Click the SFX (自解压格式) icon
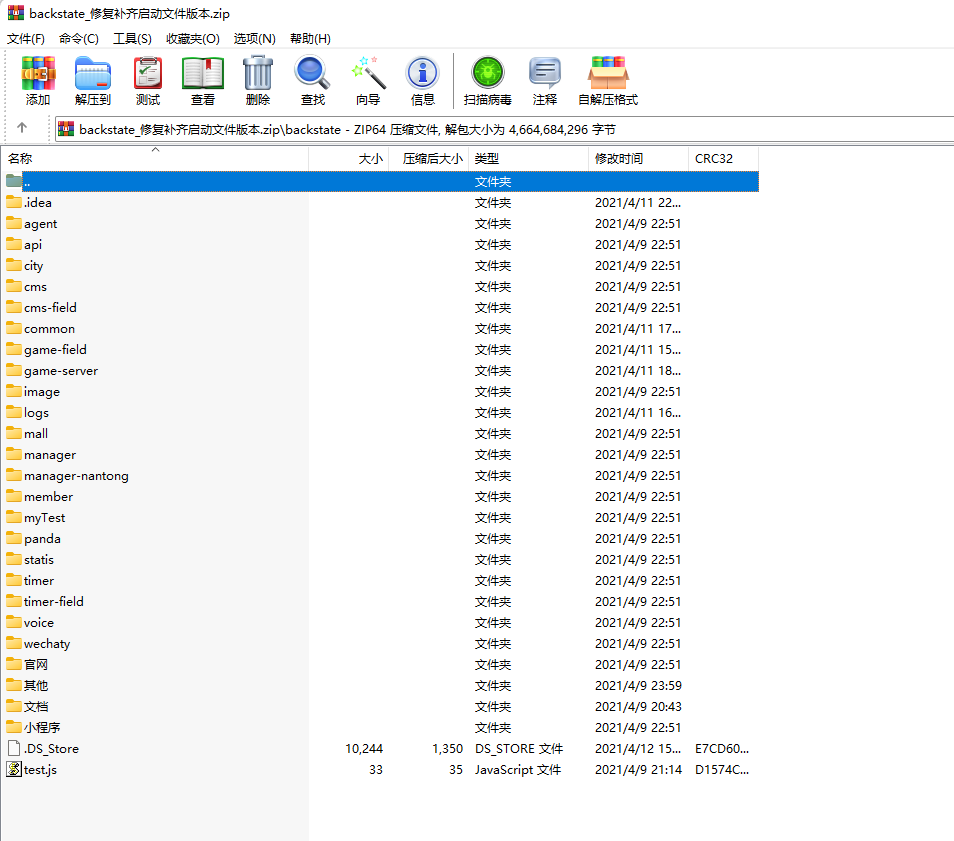Image resolution: width=954 pixels, height=841 pixels. pos(608,81)
